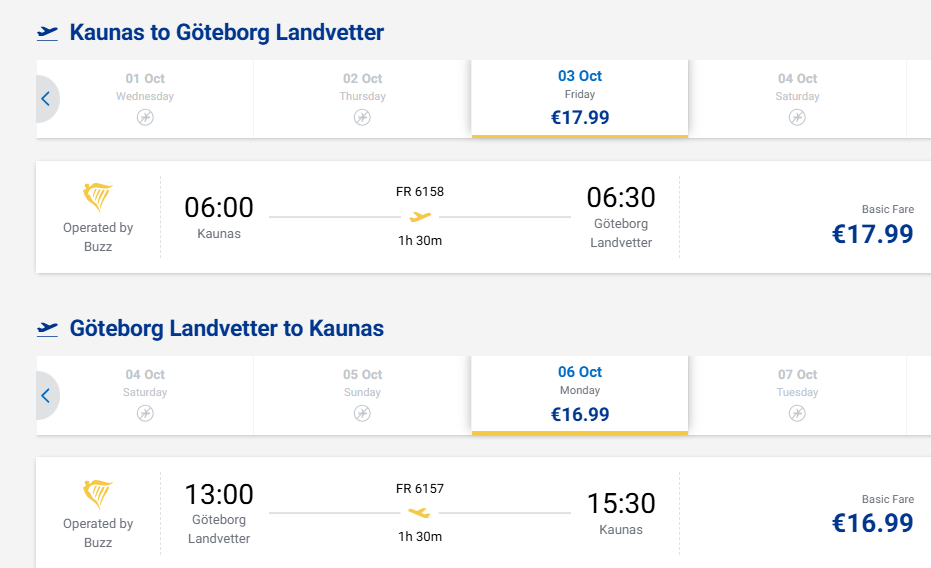Click the plane icon beside Göteborg Landvetter to Kaunas
Image resolution: width=931 pixels, height=568 pixels.
[x=48, y=329]
